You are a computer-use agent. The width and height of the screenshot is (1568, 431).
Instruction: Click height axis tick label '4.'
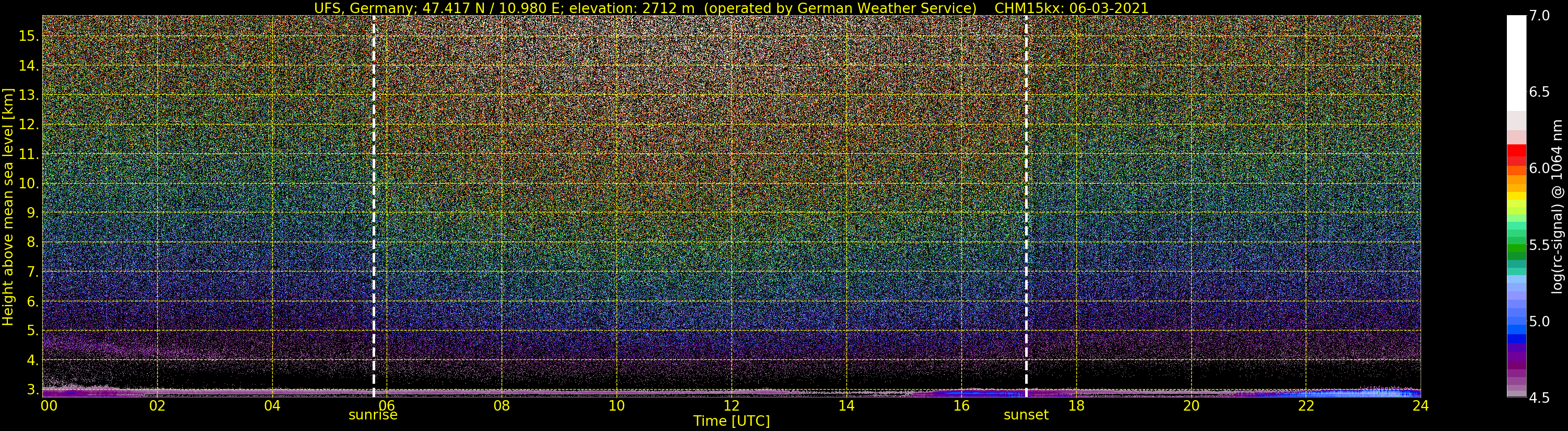[x=32, y=360]
